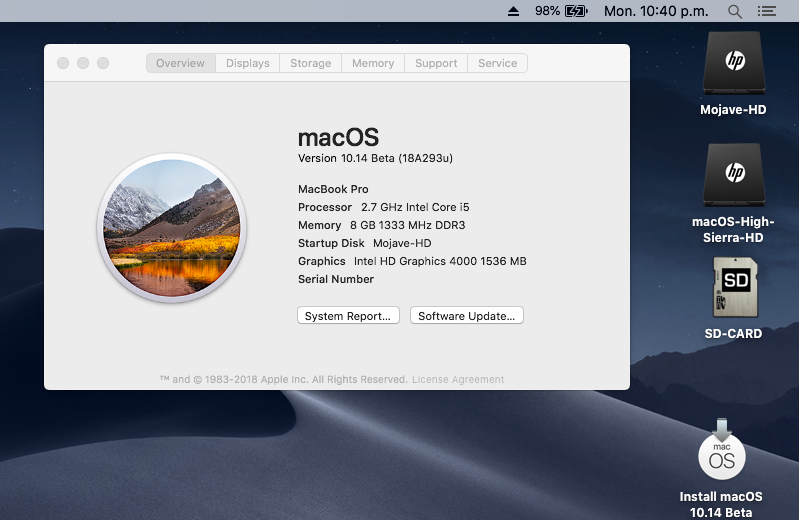Select the SD-CARD desktop icon

[735, 287]
